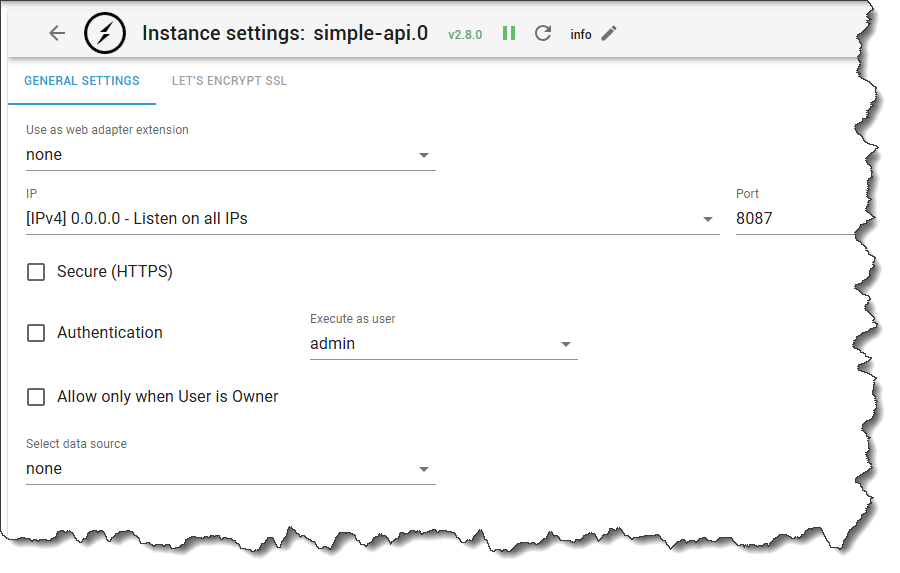The height and width of the screenshot is (573, 900).
Task: Click the Instance settings title text
Action: click(285, 33)
